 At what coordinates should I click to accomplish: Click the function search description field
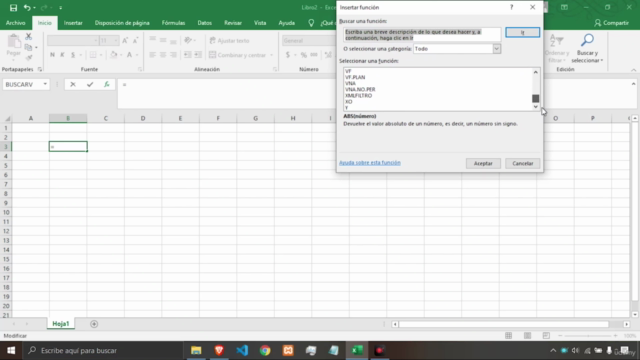pyautogui.click(x=422, y=35)
